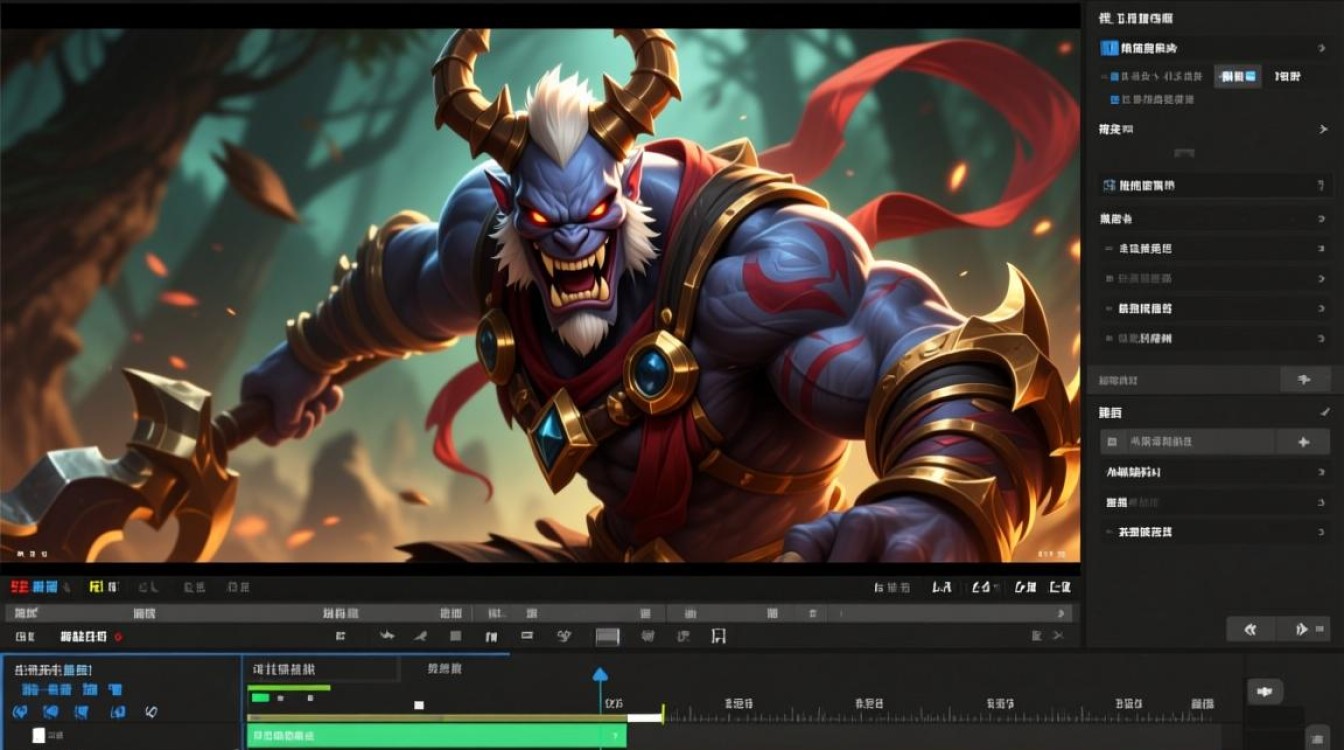Click the red record dot in the editing toolbar
This screenshot has height=750, width=1344.
coord(119,636)
